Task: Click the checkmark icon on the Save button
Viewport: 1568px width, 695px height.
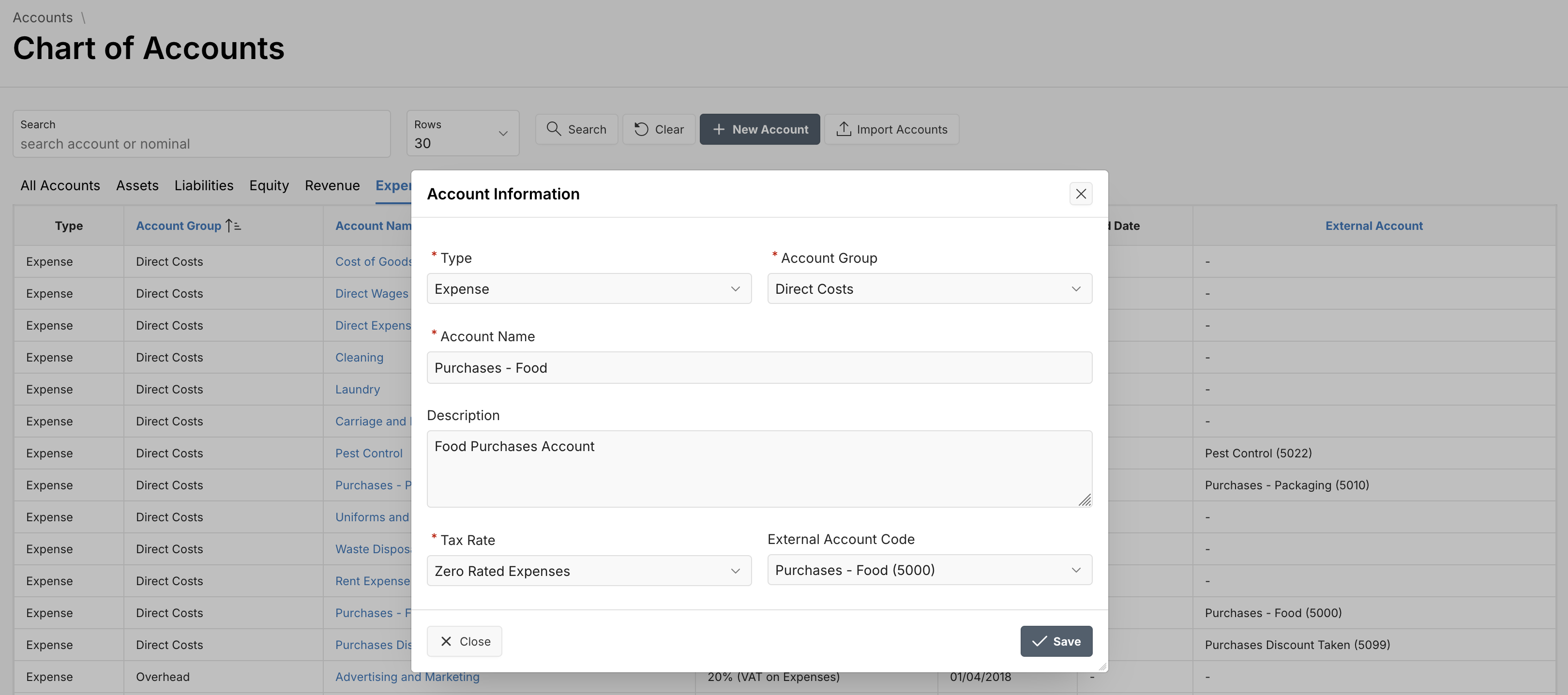Action: (x=1039, y=641)
